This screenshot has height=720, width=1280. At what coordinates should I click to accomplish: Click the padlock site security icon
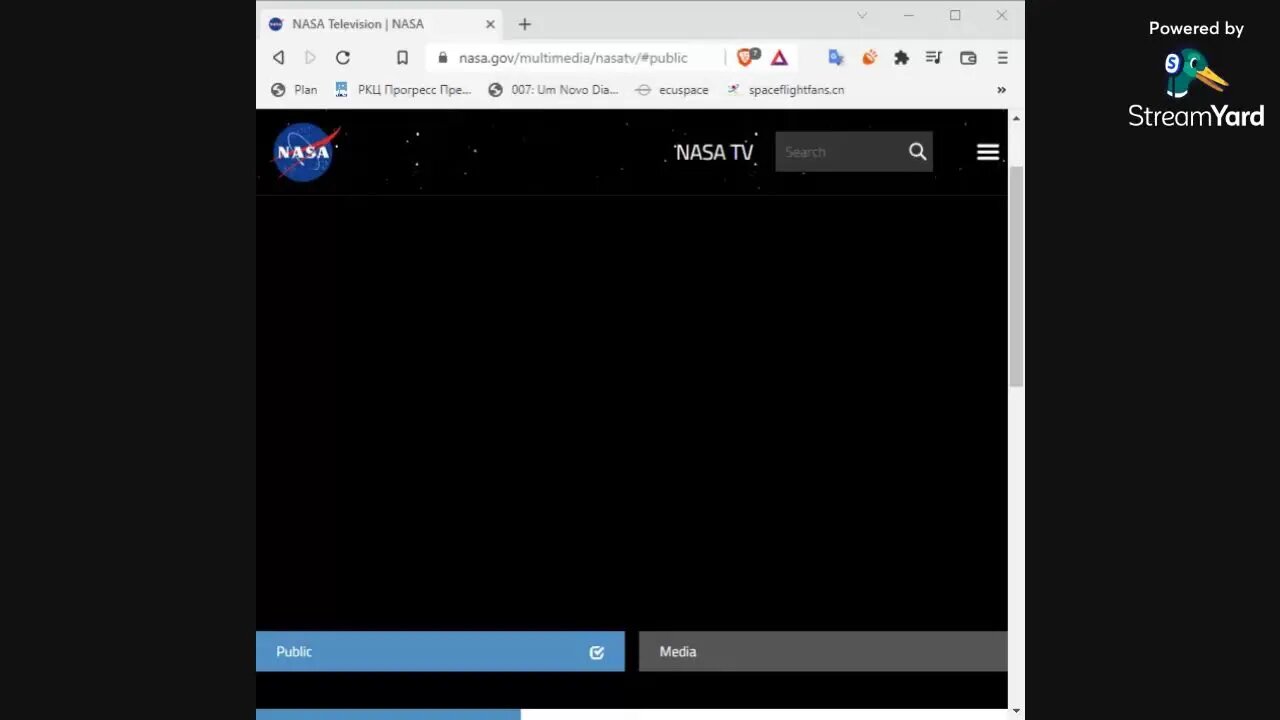coord(443,58)
